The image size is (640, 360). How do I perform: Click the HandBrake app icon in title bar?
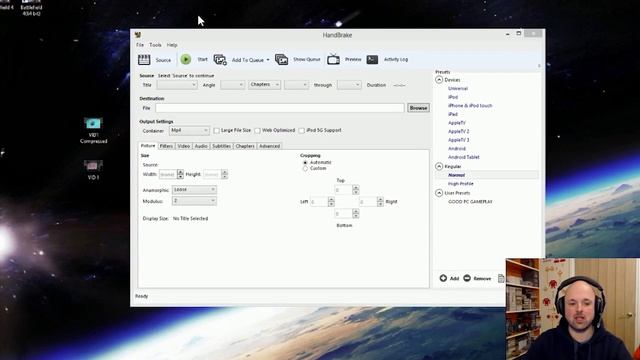coord(138,35)
